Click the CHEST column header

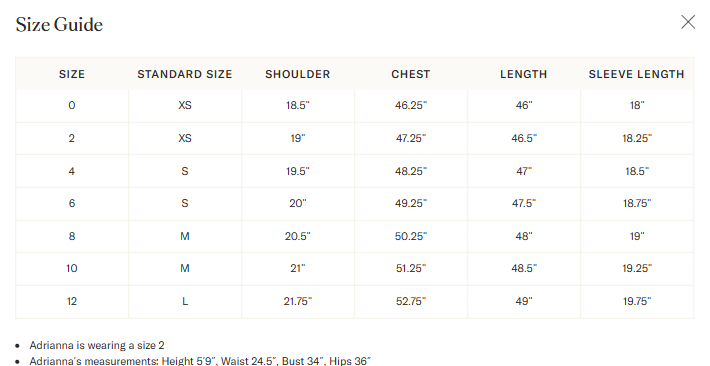(x=411, y=74)
